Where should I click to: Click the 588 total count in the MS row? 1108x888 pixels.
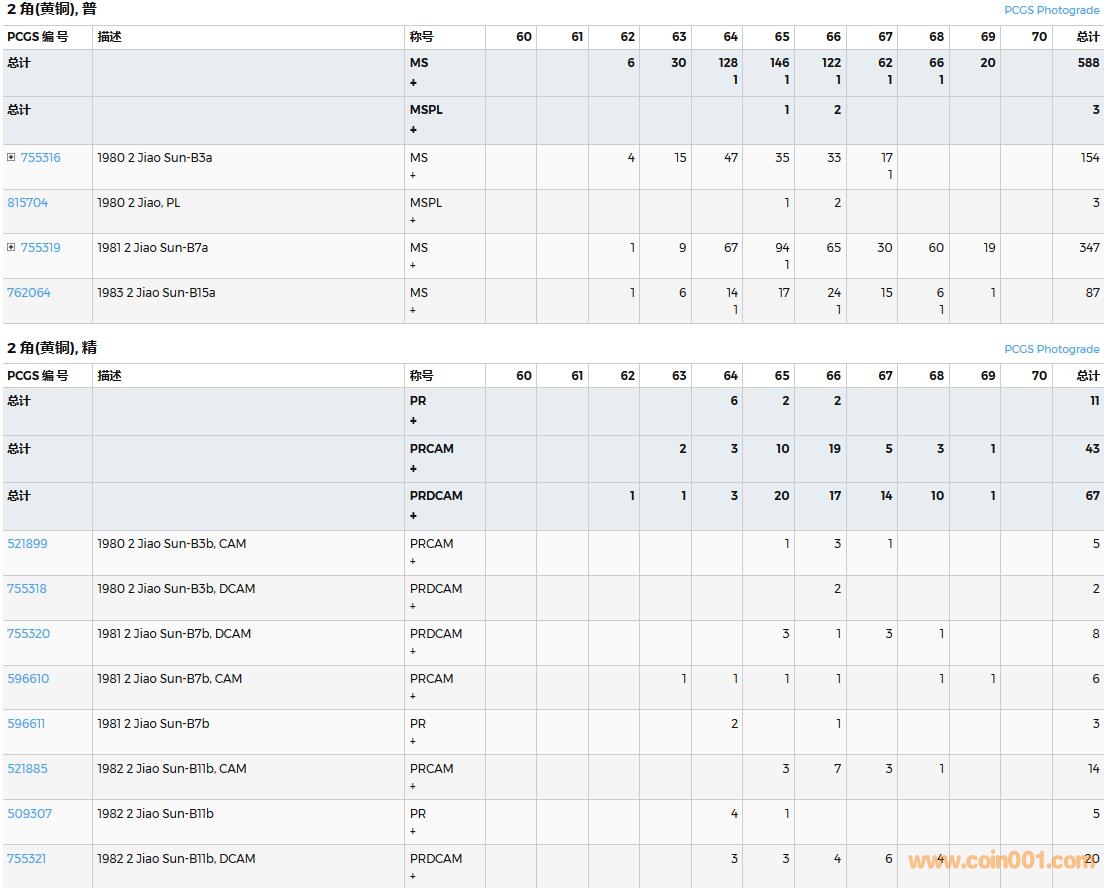[x=1087, y=62]
